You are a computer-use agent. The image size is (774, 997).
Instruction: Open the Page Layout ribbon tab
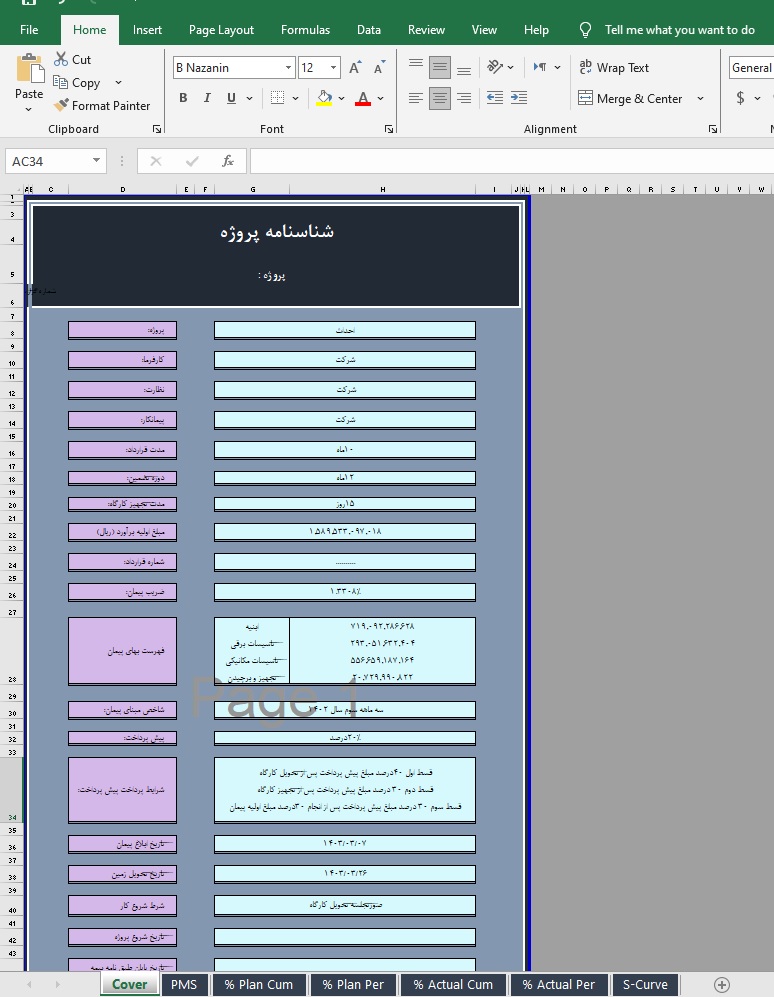pos(222,30)
